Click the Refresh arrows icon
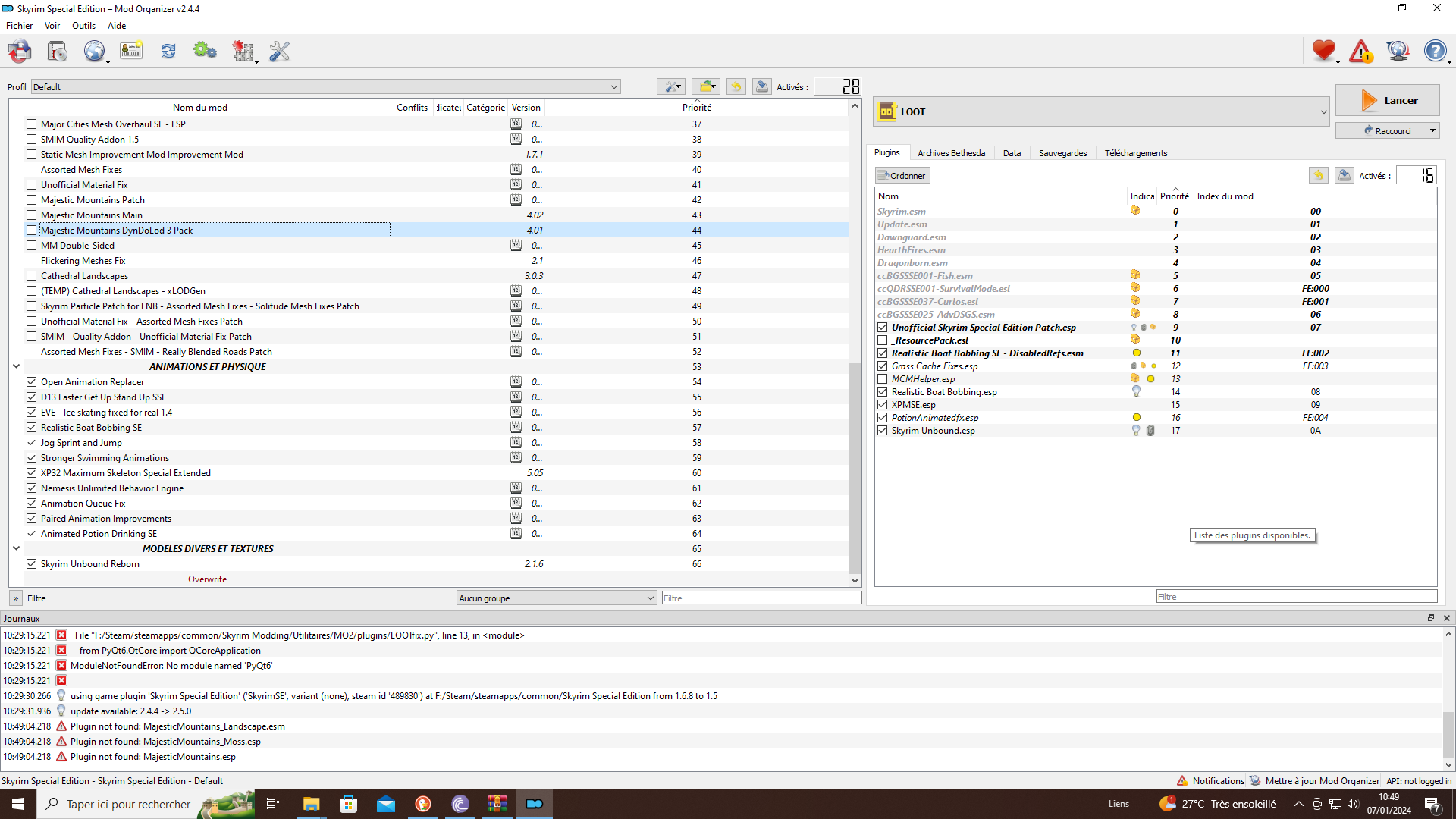Image resolution: width=1456 pixels, height=819 pixels. [x=168, y=52]
